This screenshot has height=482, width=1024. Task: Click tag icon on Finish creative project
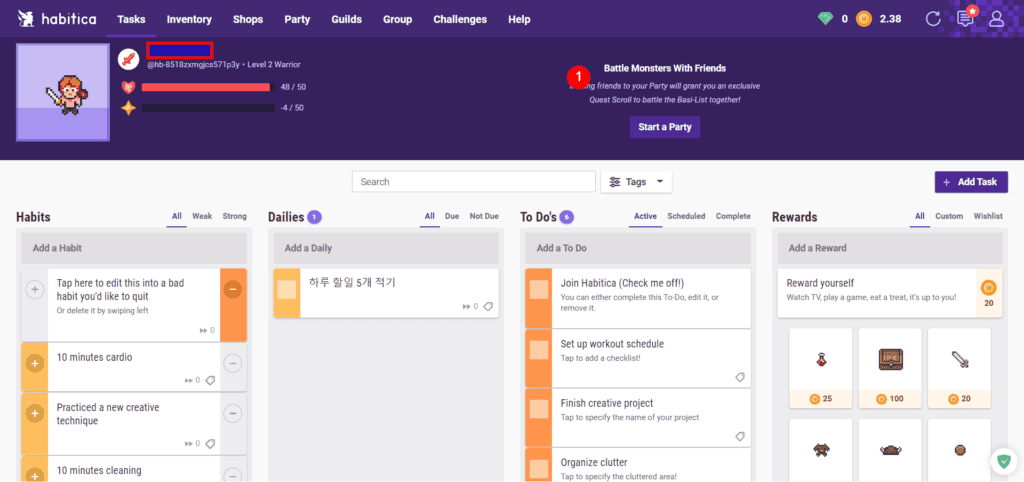click(740, 436)
